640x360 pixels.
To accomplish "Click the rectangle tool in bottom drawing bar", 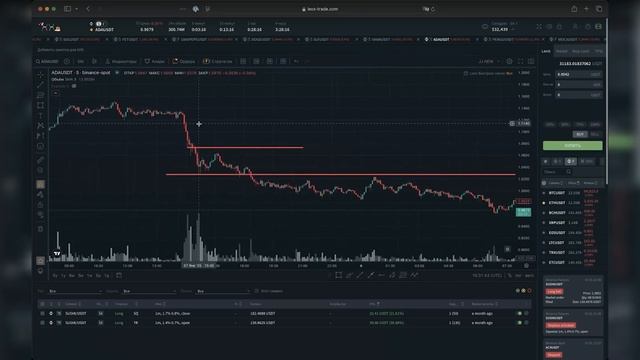I will pos(338,276).
